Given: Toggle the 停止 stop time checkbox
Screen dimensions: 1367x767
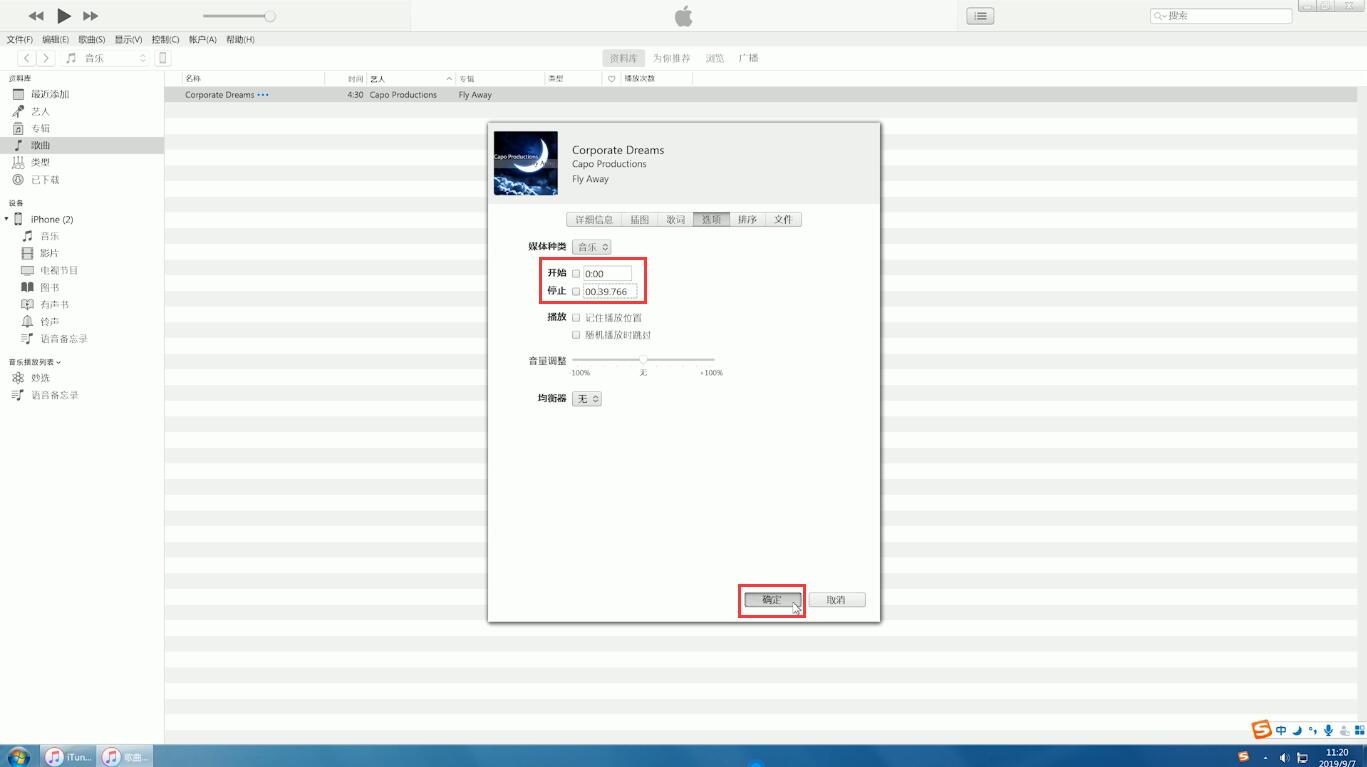Looking at the screenshot, I should pos(576,292).
